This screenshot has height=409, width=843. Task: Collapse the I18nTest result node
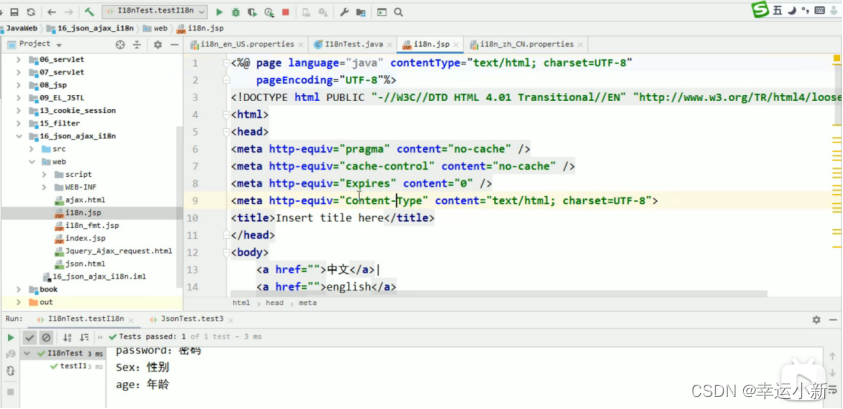[26, 354]
